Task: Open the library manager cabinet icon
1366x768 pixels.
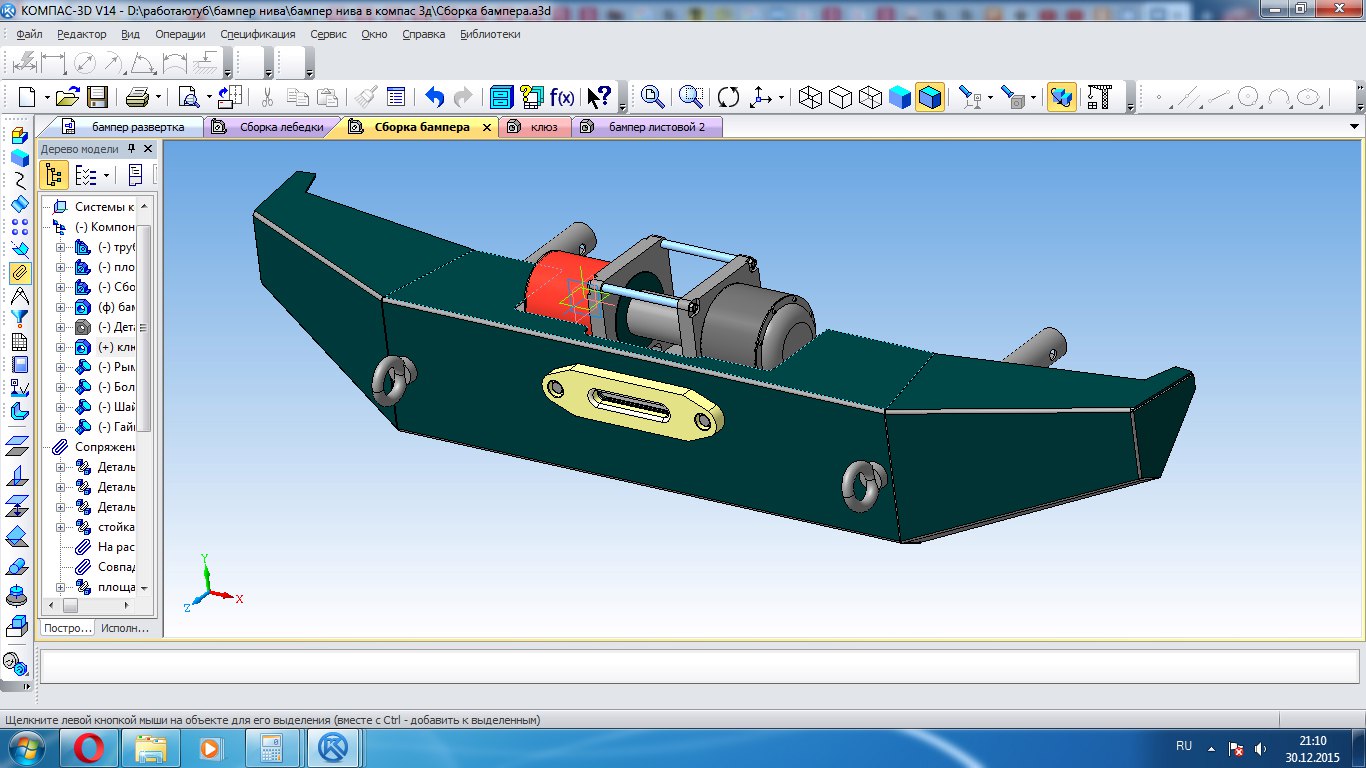Action: pyautogui.click(x=501, y=97)
